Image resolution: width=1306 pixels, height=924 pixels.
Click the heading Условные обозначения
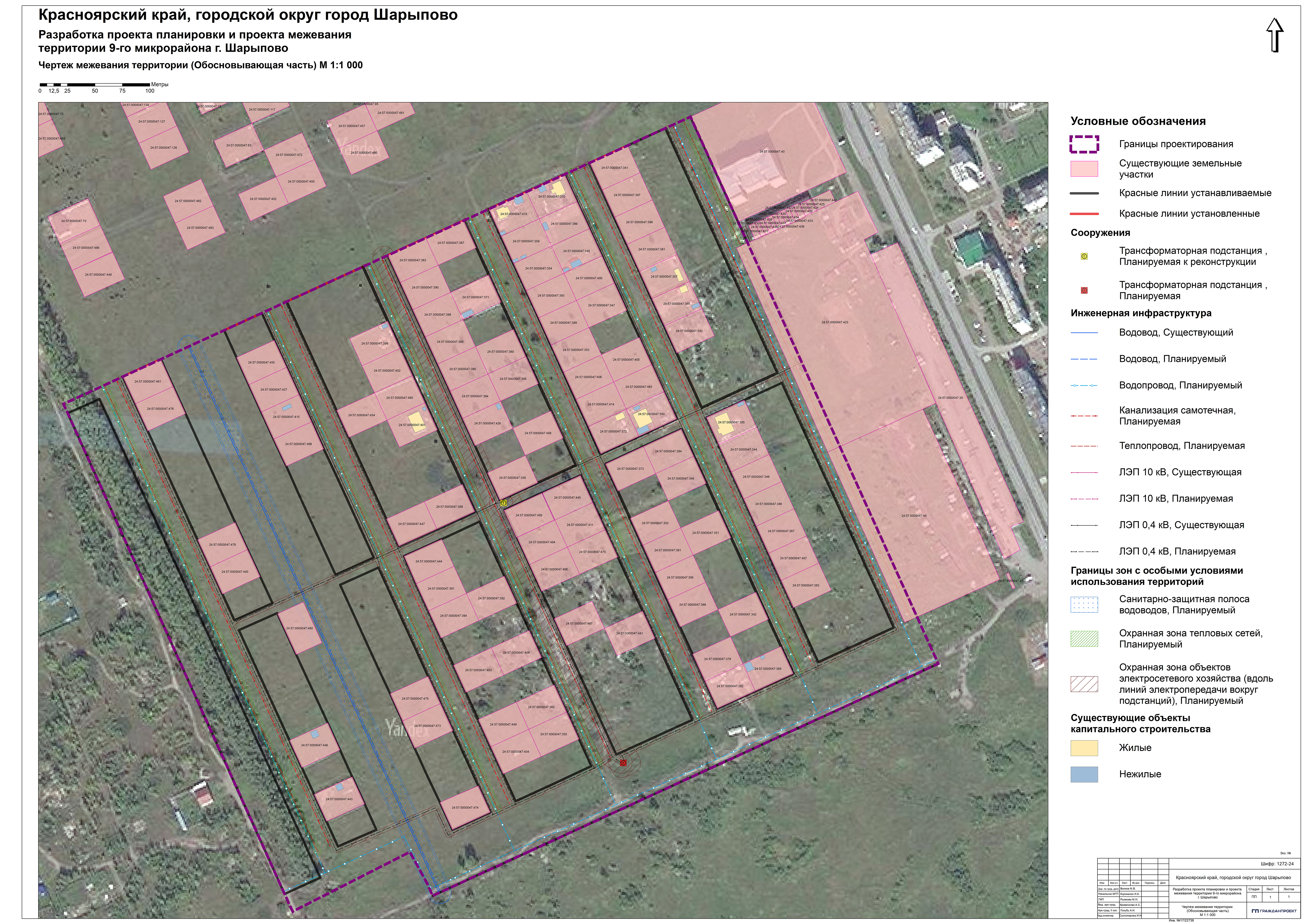coord(1138,121)
